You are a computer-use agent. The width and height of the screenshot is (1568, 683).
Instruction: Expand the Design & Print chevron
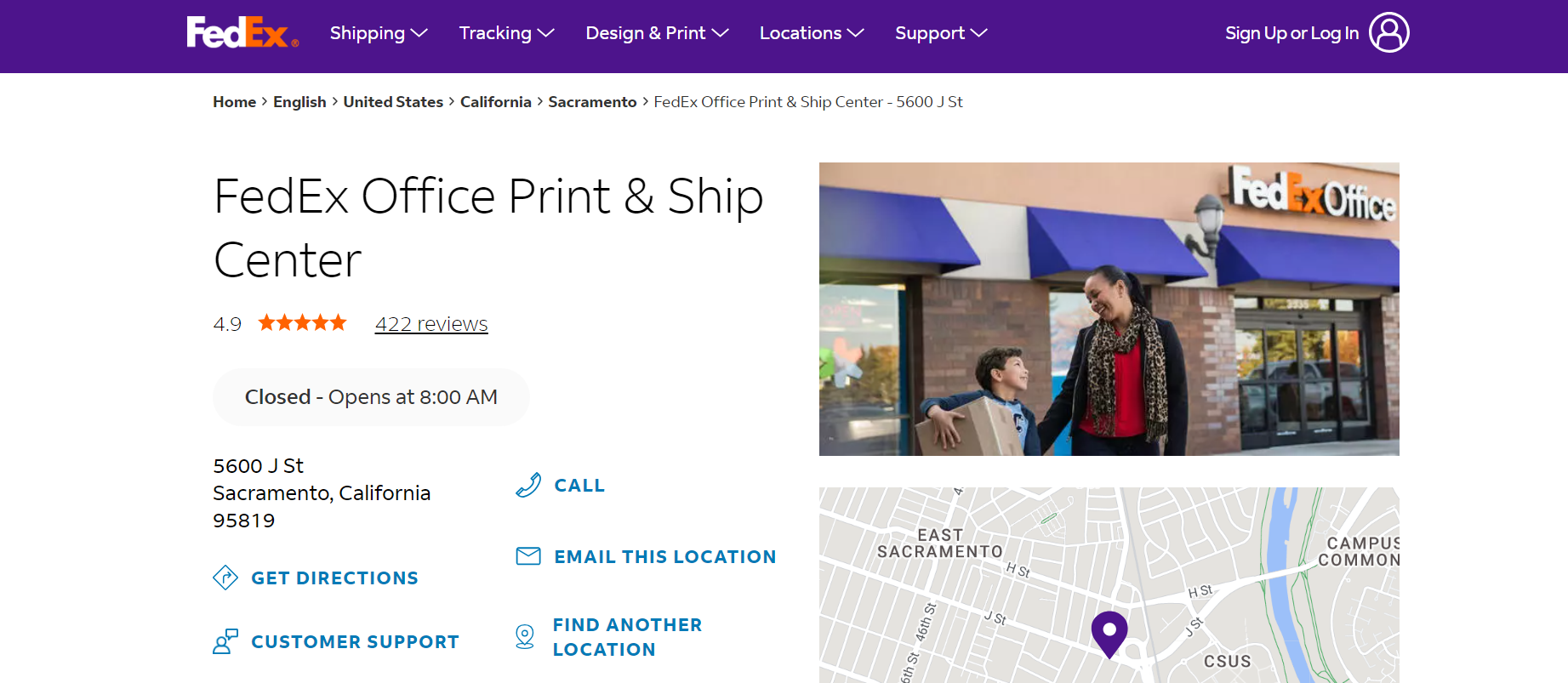pos(720,33)
